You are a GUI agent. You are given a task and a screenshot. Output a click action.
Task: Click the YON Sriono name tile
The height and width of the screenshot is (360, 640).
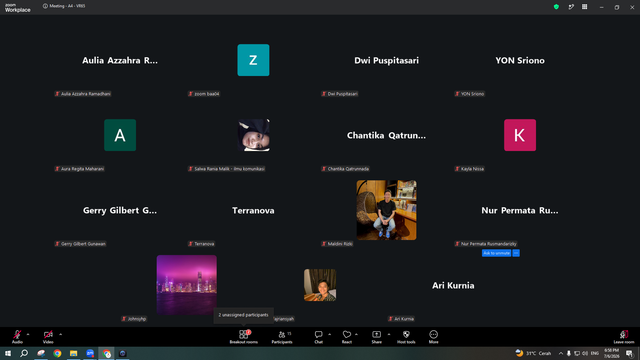(x=520, y=60)
